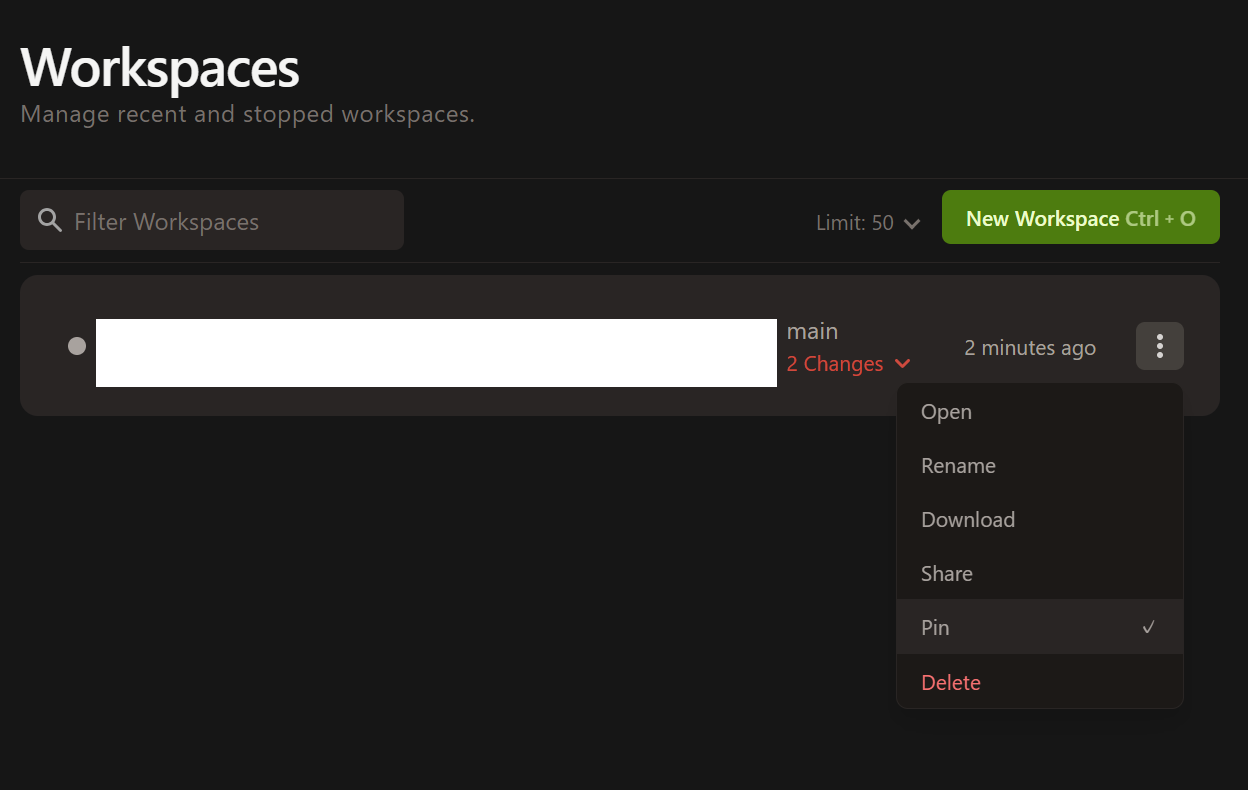Toggle the Pin option checkmark

1149,627
